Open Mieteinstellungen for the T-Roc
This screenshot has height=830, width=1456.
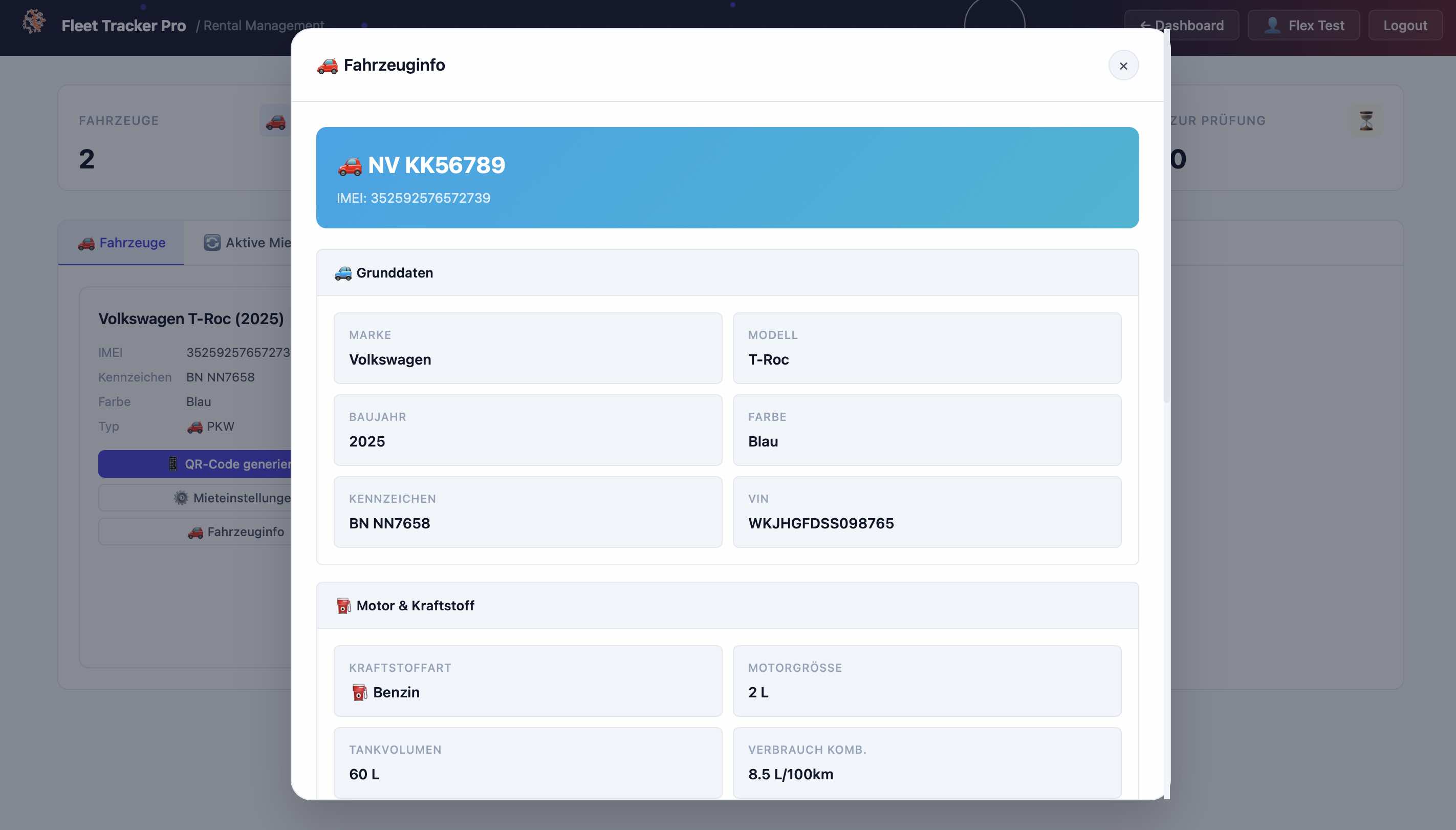point(195,498)
